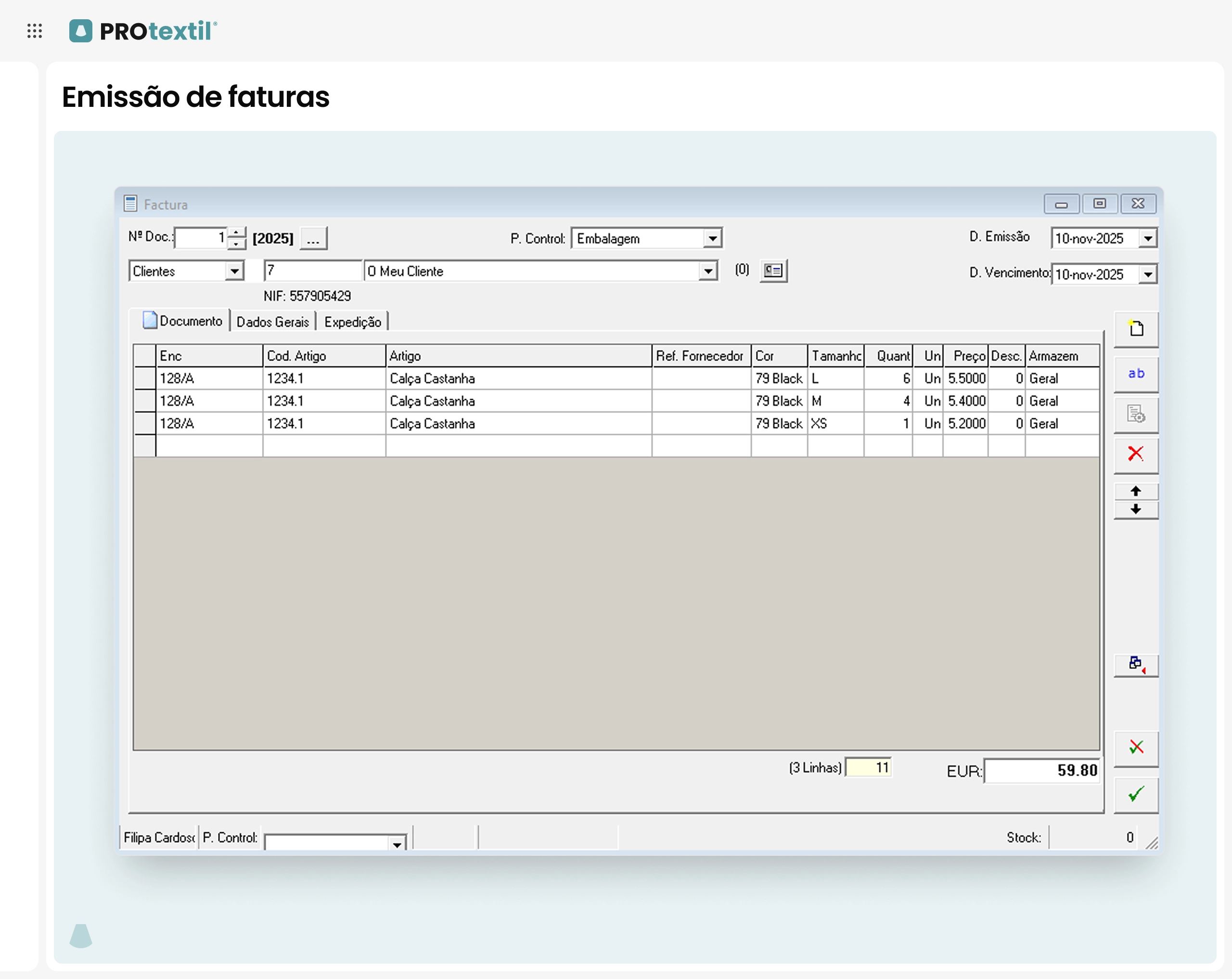Open the apps grid menu
Screen dimensions: 1232x979
coord(35,31)
